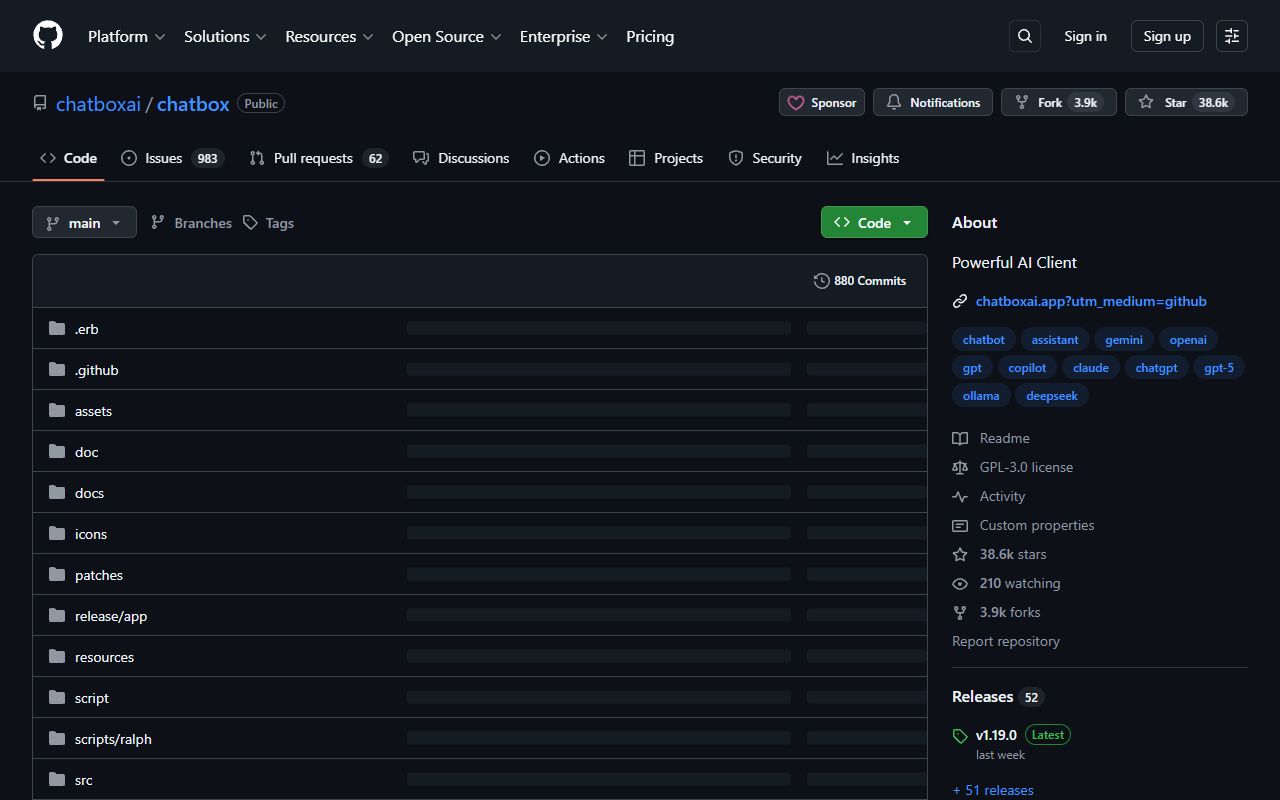
Task: Click the tag icon beside v1.19.0
Action: coord(960,735)
